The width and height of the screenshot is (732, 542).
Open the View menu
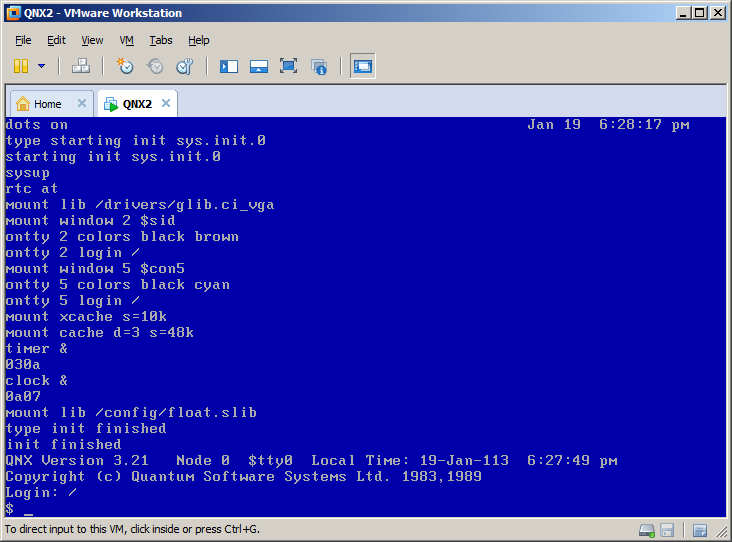tap(92, 40)
